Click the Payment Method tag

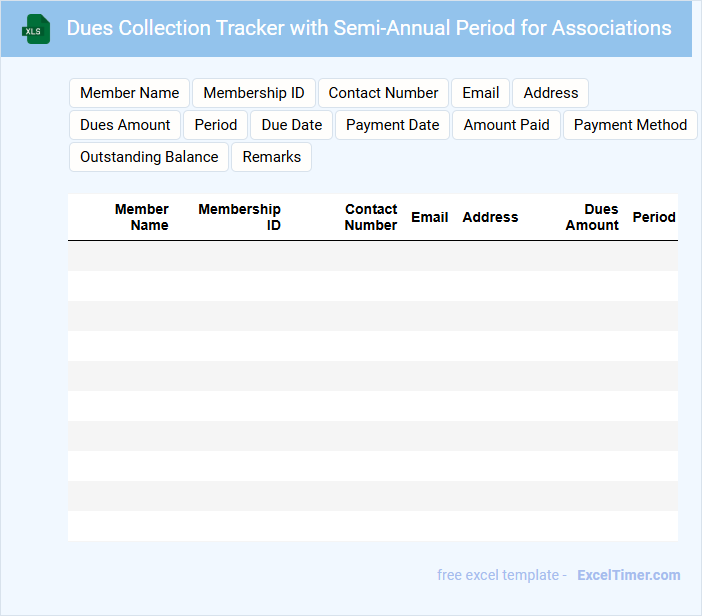click(630, 125)
